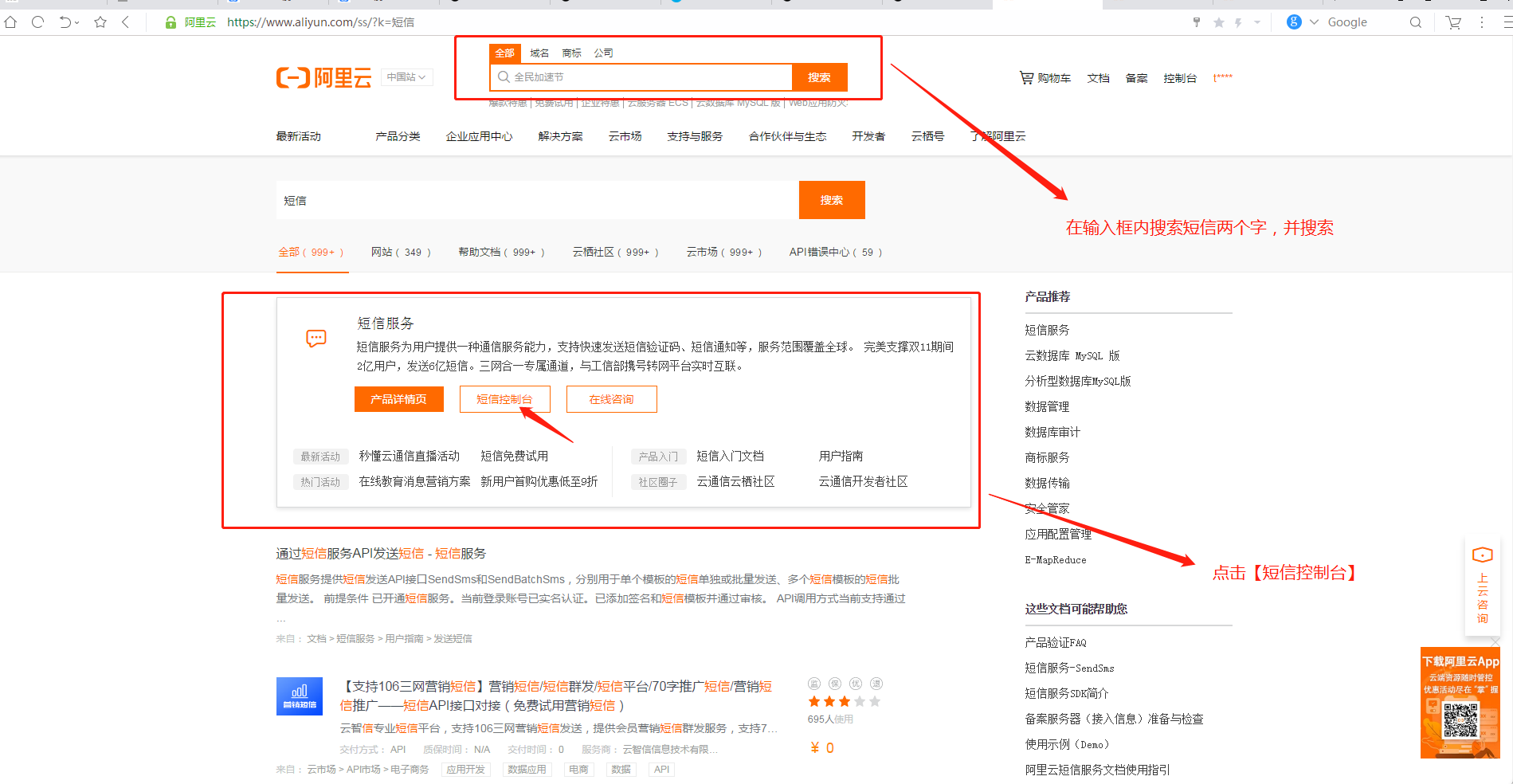
Task: Open the browser more-options three-dot menu
Action: tap(1480, 22)
